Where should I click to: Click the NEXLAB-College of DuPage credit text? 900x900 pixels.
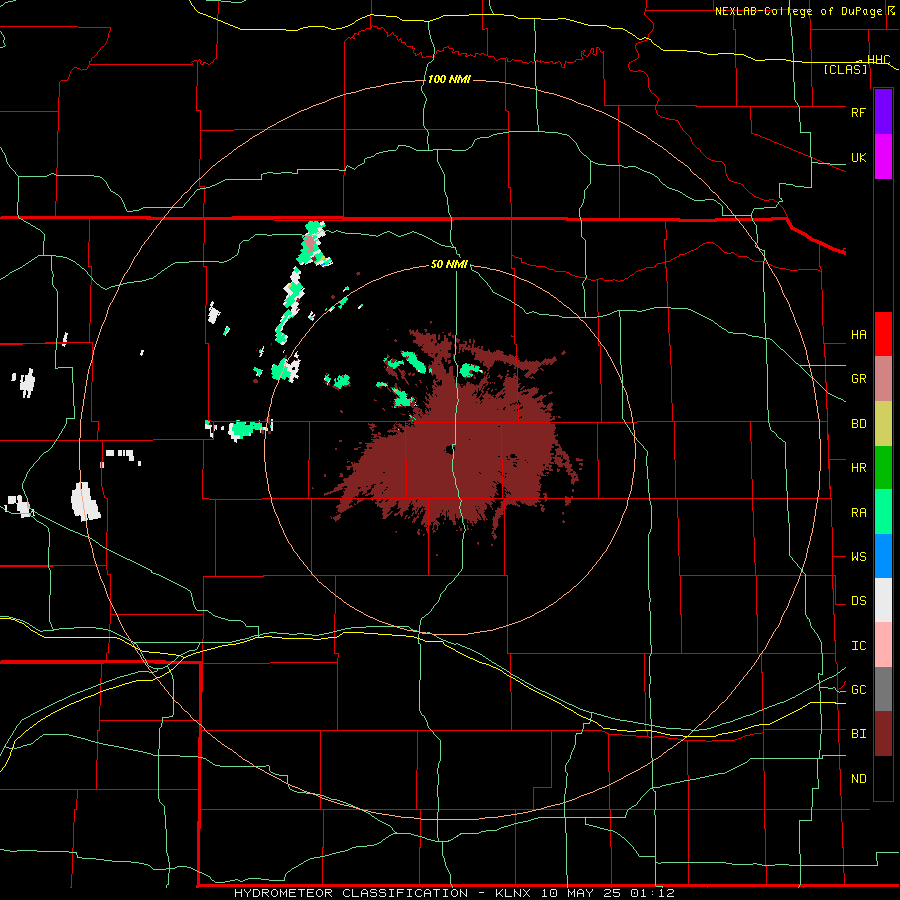click(798, 11)
